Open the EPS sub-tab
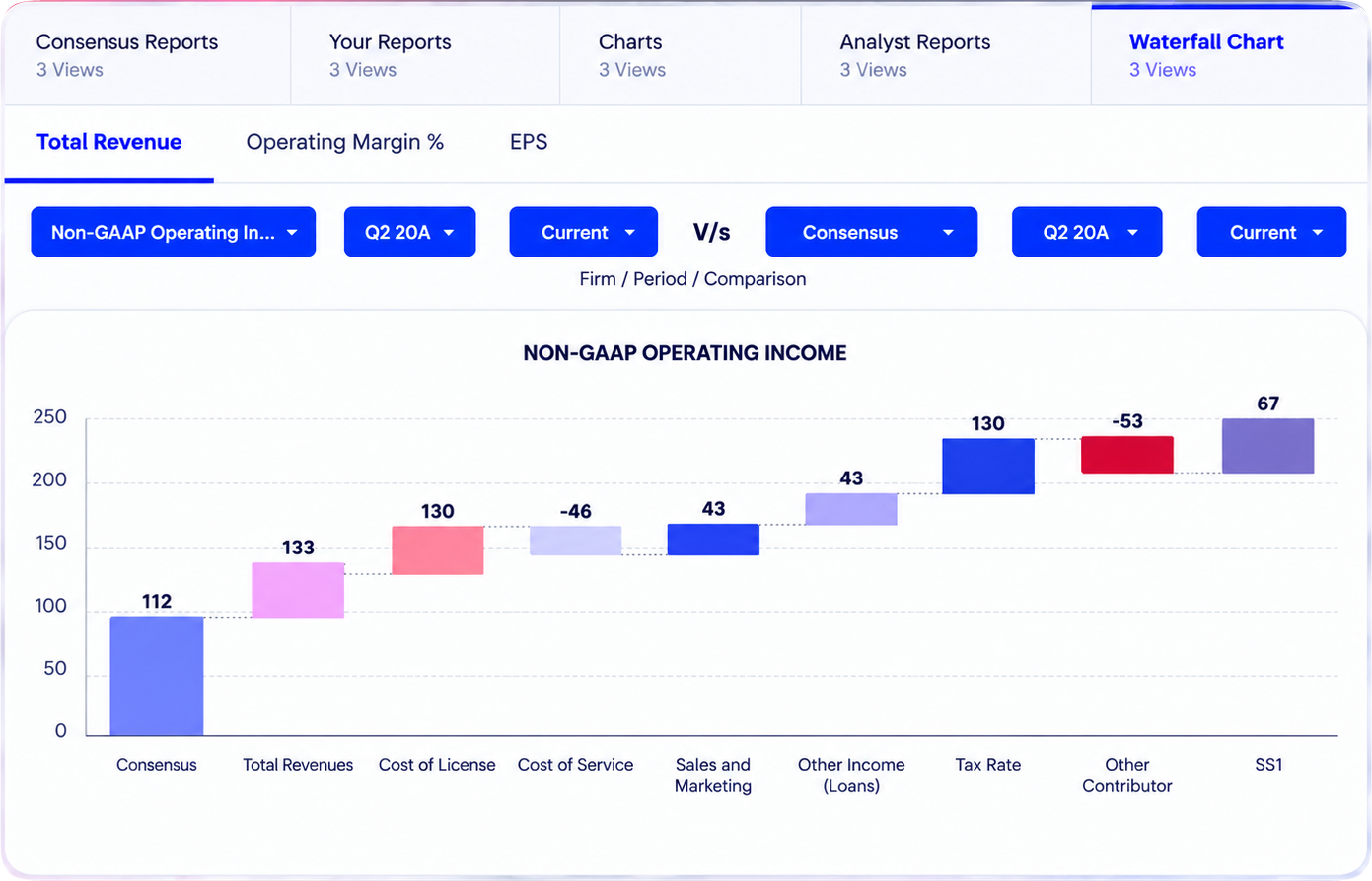The height and width of the screenshot is (881, 1372). click(x=529, y=142)
